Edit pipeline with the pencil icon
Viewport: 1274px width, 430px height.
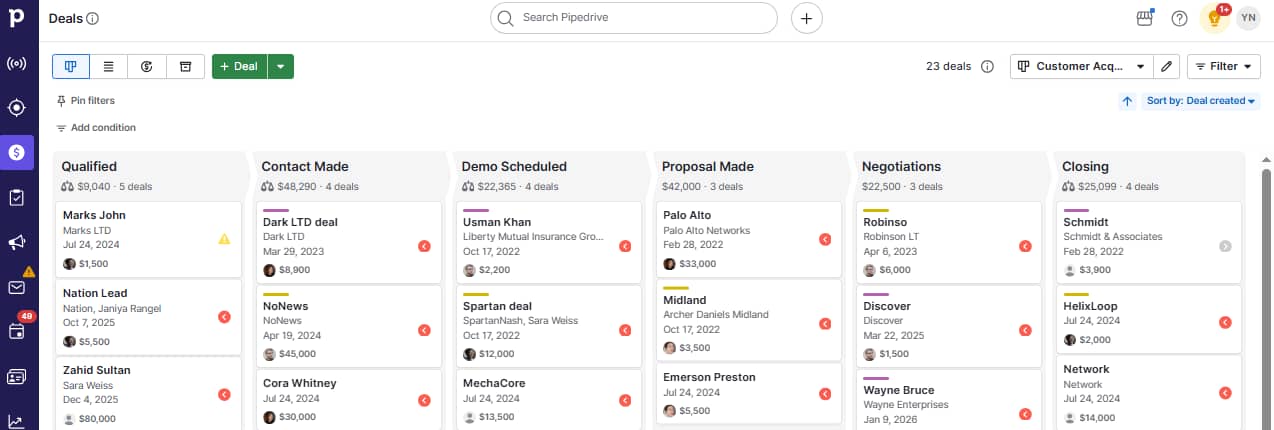tap(1166, 66)
